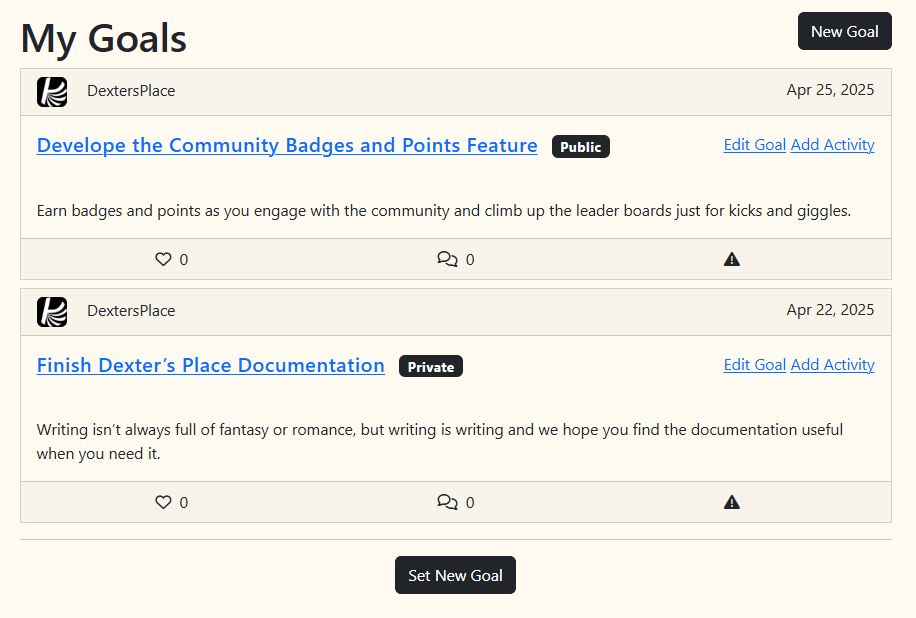Viewport: 916px width, 618px height.
Task: Add Activity to Documentation goal
Action: click(832, 365)
